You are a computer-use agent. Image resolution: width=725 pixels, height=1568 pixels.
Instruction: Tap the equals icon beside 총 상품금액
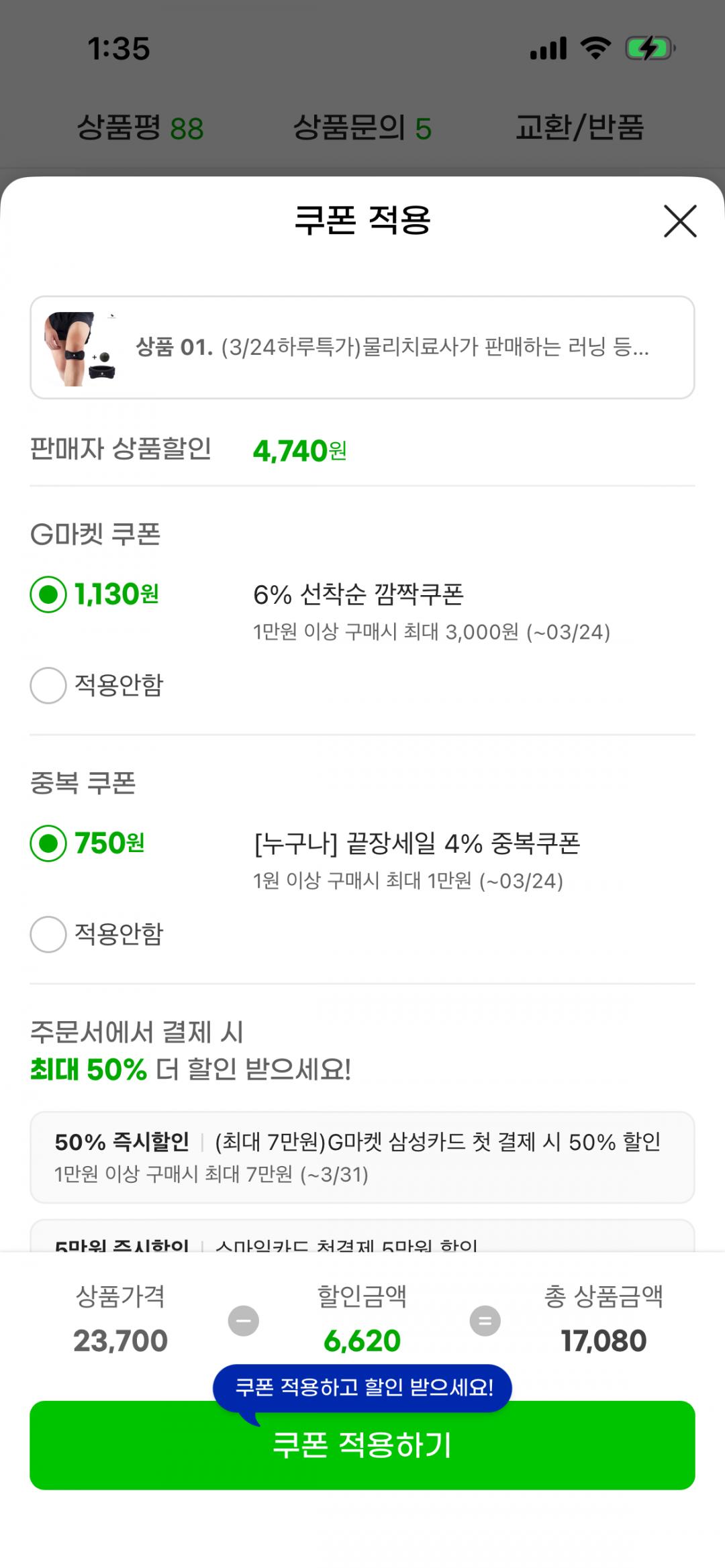485,1320
